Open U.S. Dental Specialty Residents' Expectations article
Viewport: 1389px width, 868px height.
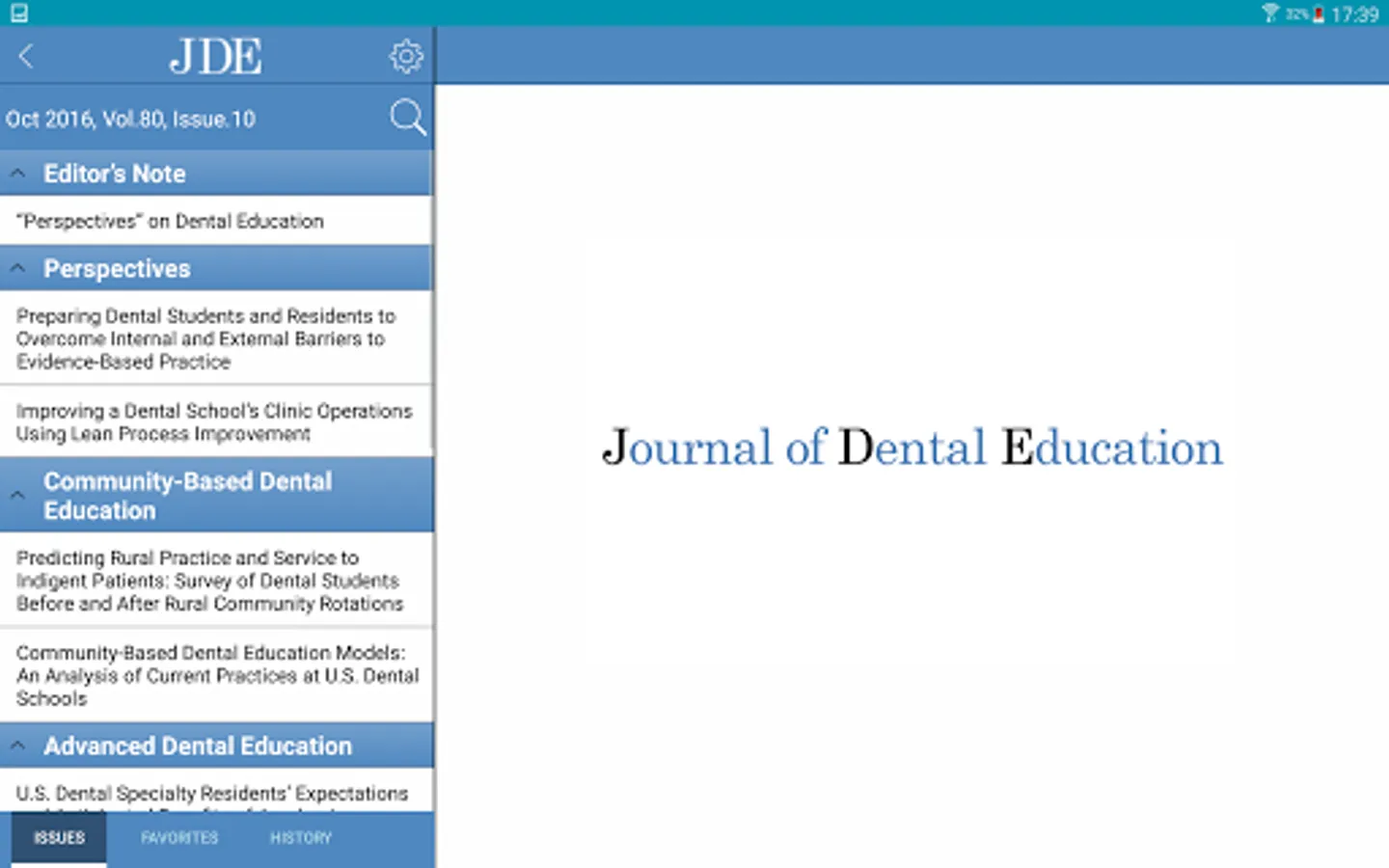(217, 792)
